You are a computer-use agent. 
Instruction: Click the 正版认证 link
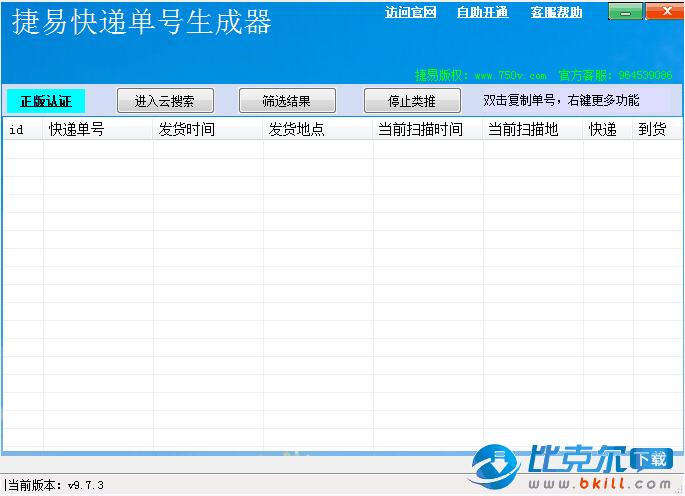tap(46, 101)
